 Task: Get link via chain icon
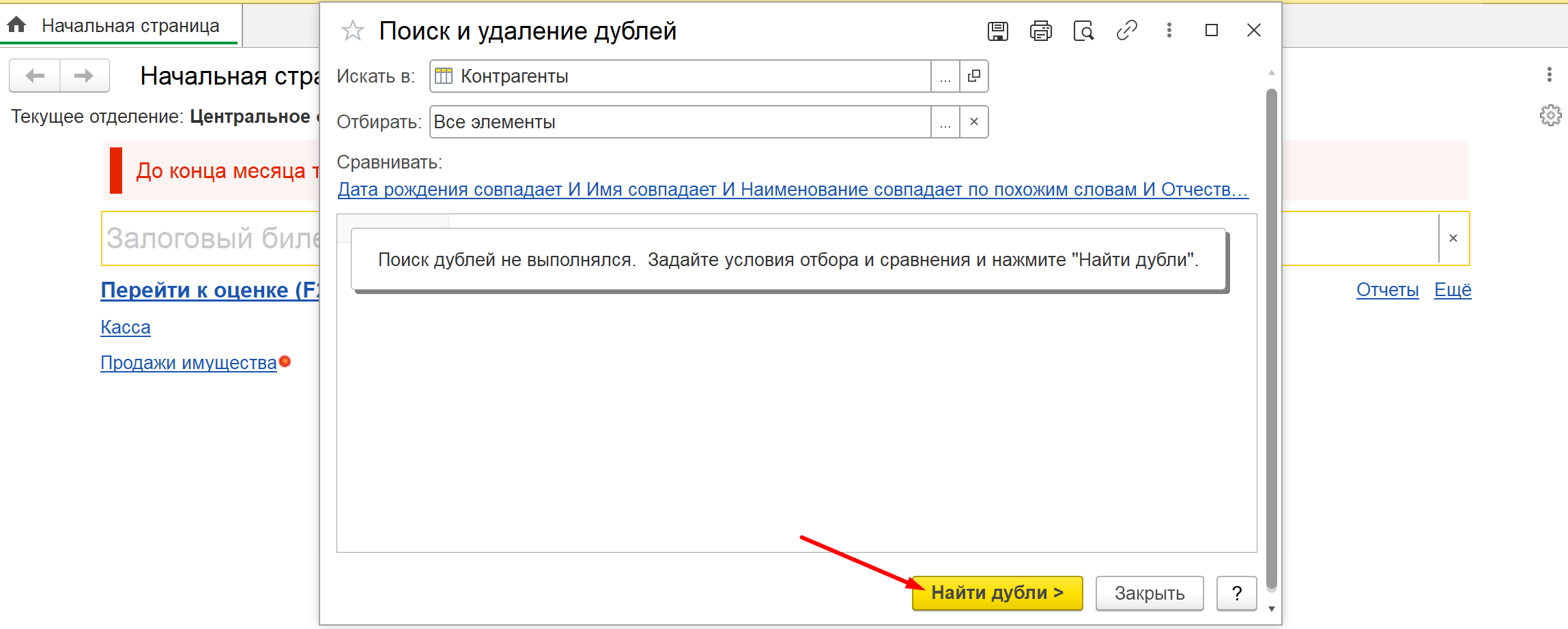pyautogui.click(x=1126, y=31)
